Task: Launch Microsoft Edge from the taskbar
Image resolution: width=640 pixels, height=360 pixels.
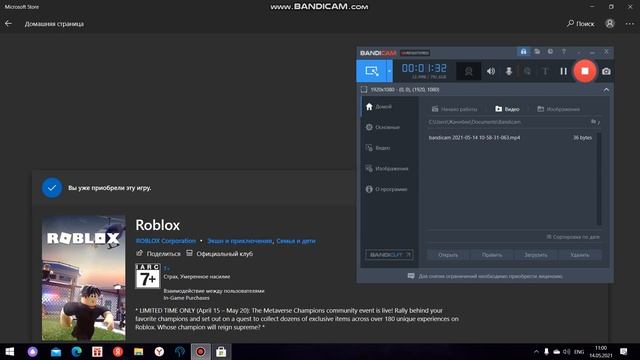Action: (x=76, y=351)
